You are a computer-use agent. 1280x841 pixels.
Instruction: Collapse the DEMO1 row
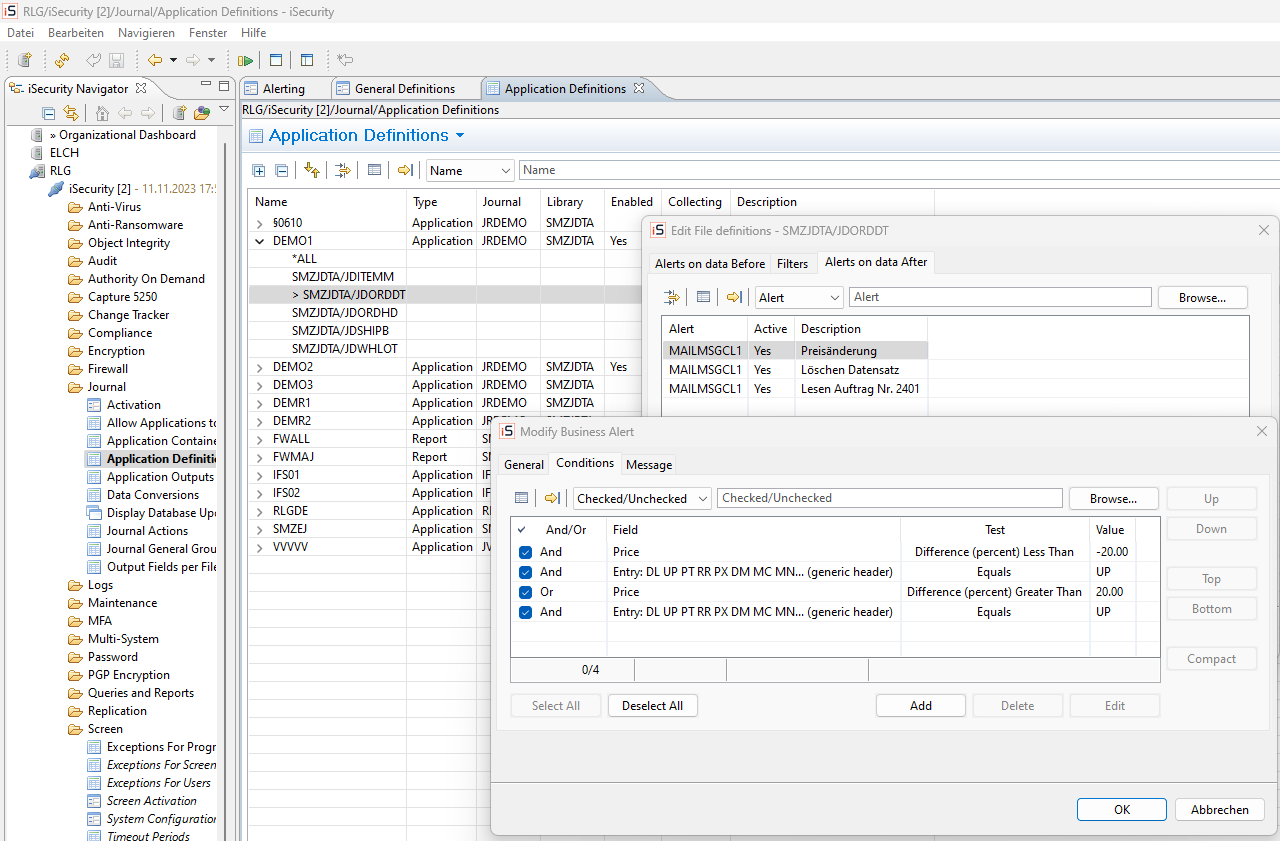tap(260, 241)
